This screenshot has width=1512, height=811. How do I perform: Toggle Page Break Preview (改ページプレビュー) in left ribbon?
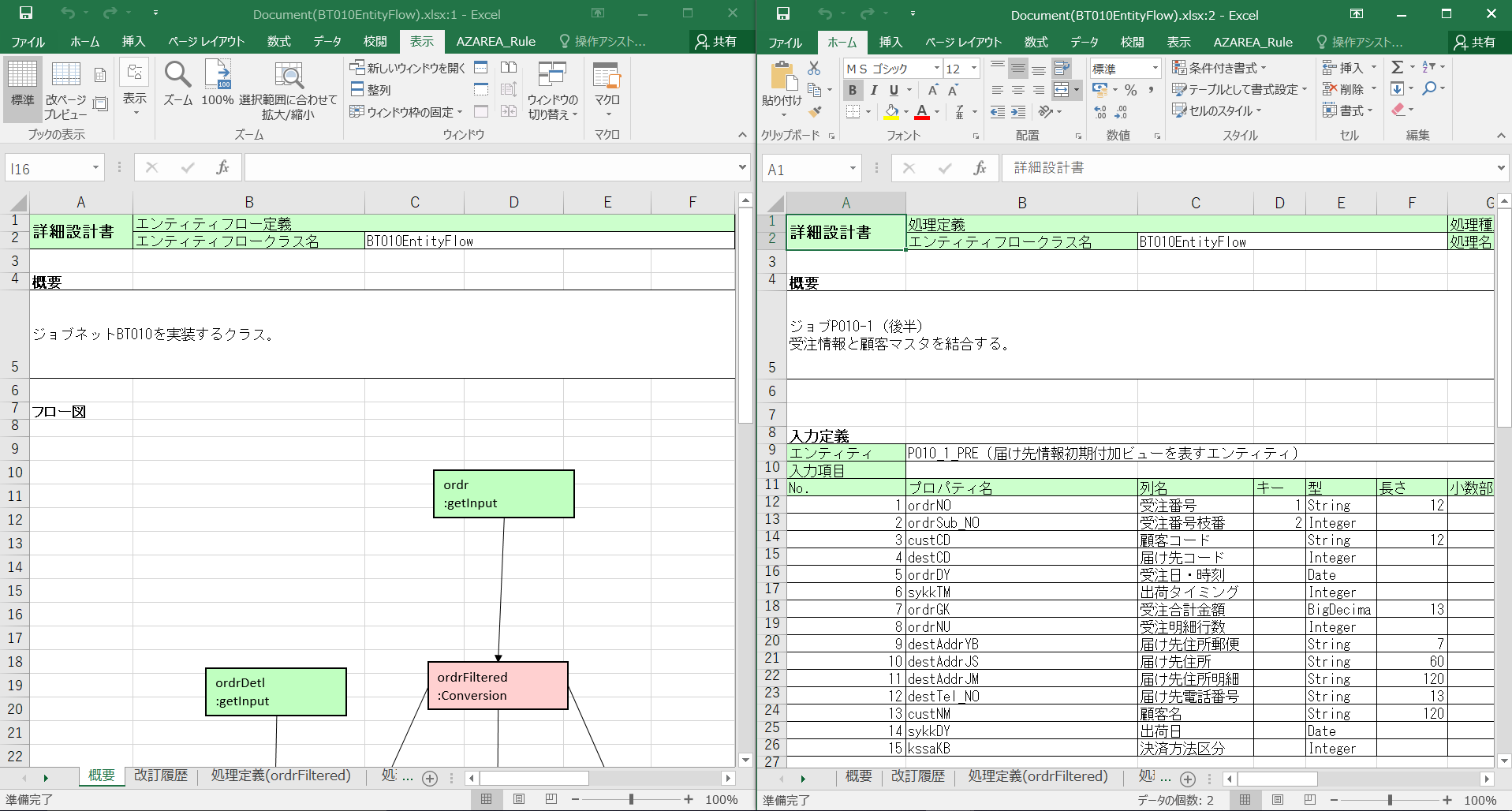pos(65,91)
